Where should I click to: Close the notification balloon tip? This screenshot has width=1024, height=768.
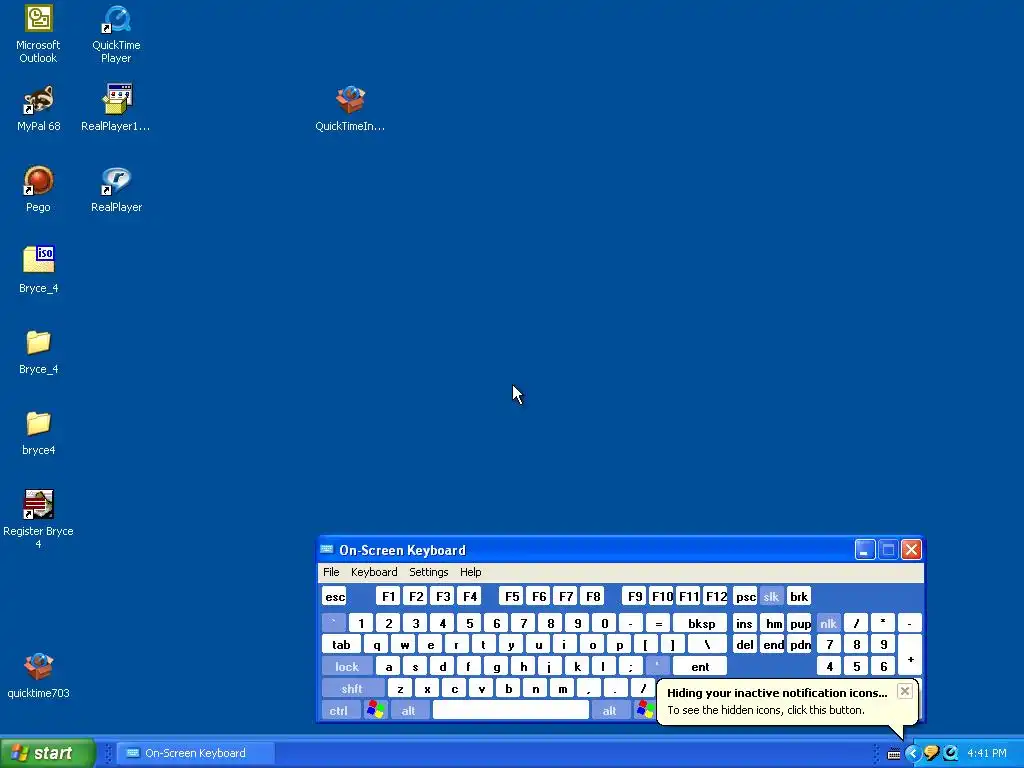coord(904,691)
